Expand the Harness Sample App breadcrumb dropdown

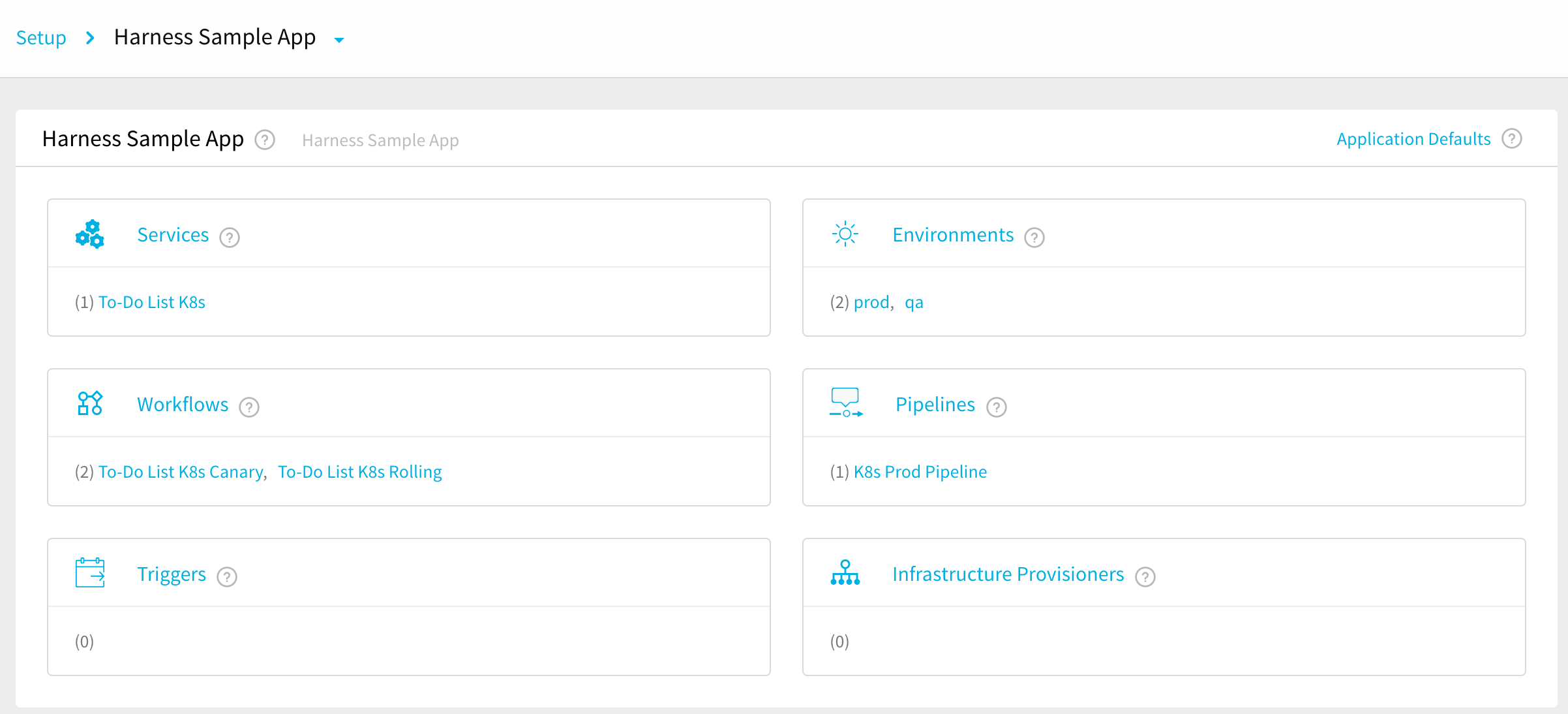(339, 40)
